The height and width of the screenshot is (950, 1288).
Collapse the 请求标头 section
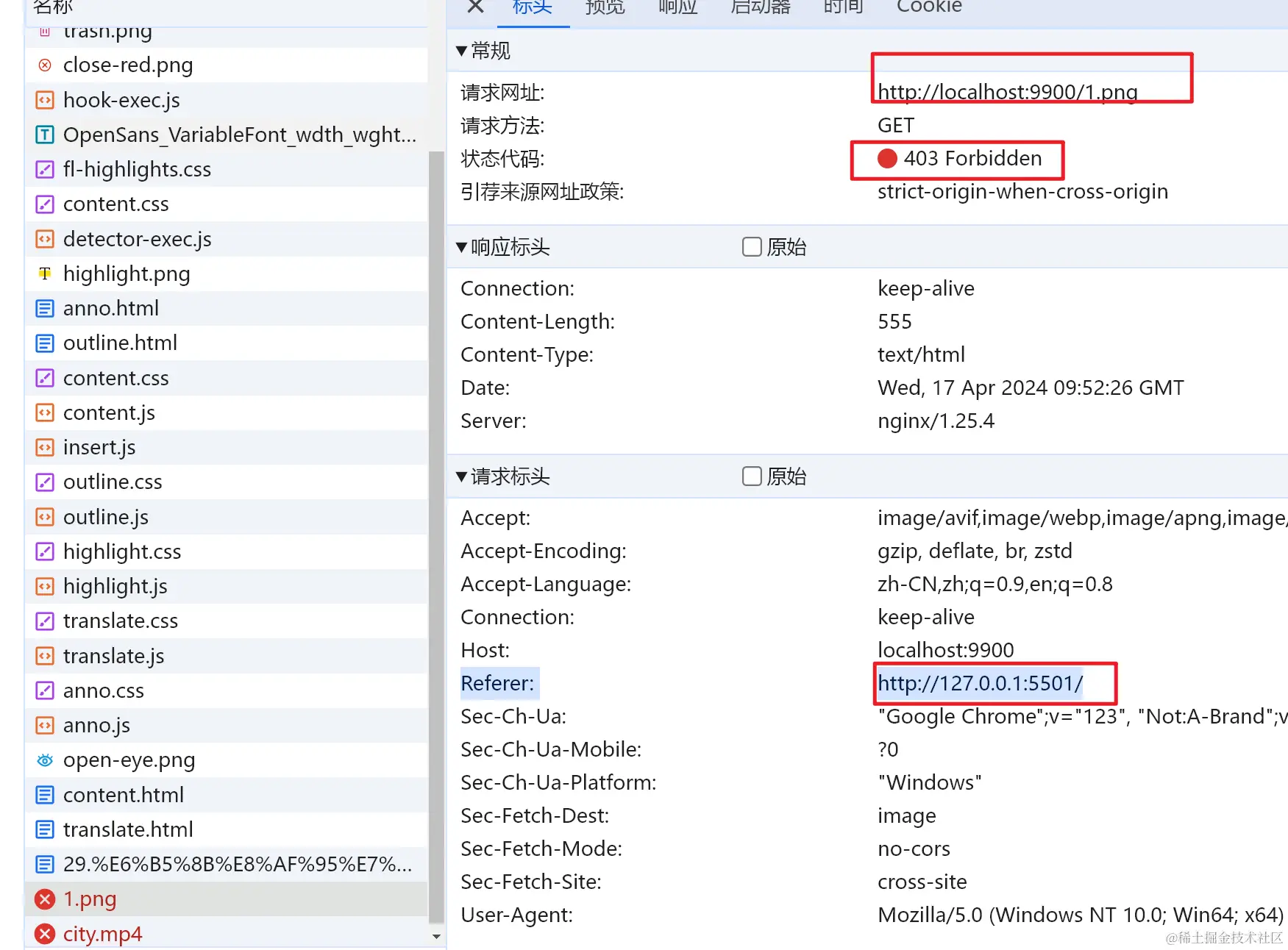(462, 476)
